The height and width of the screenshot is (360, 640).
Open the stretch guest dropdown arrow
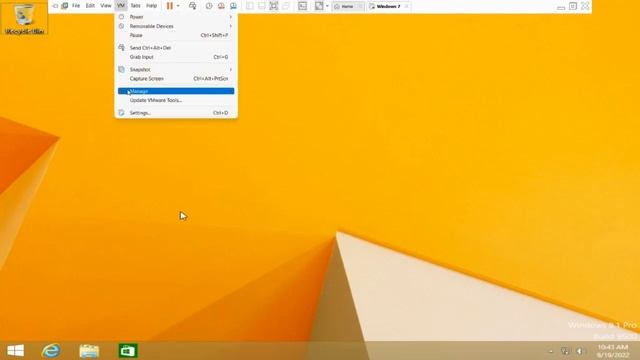pos(327,6)
